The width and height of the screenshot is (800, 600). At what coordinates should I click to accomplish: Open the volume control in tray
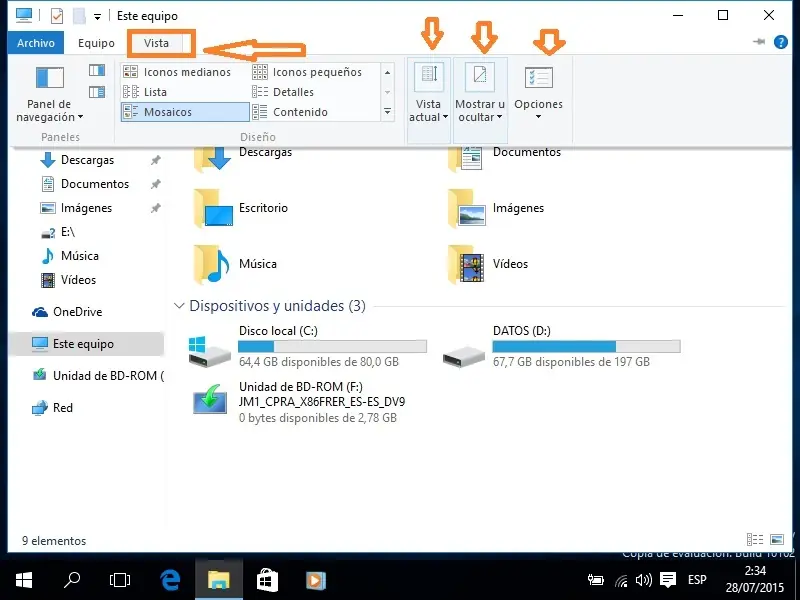644,580
